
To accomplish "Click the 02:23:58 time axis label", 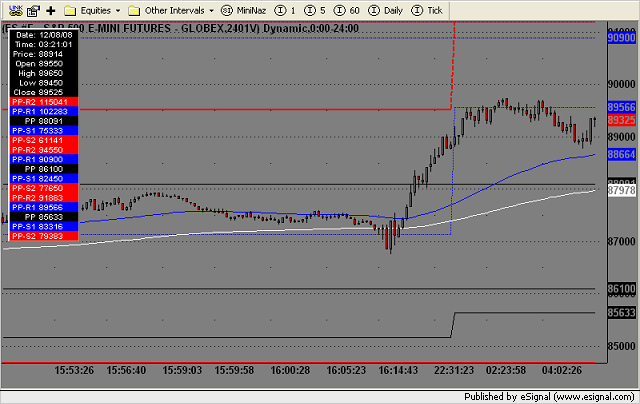I will pyautogui.click(x=506, y=371).
